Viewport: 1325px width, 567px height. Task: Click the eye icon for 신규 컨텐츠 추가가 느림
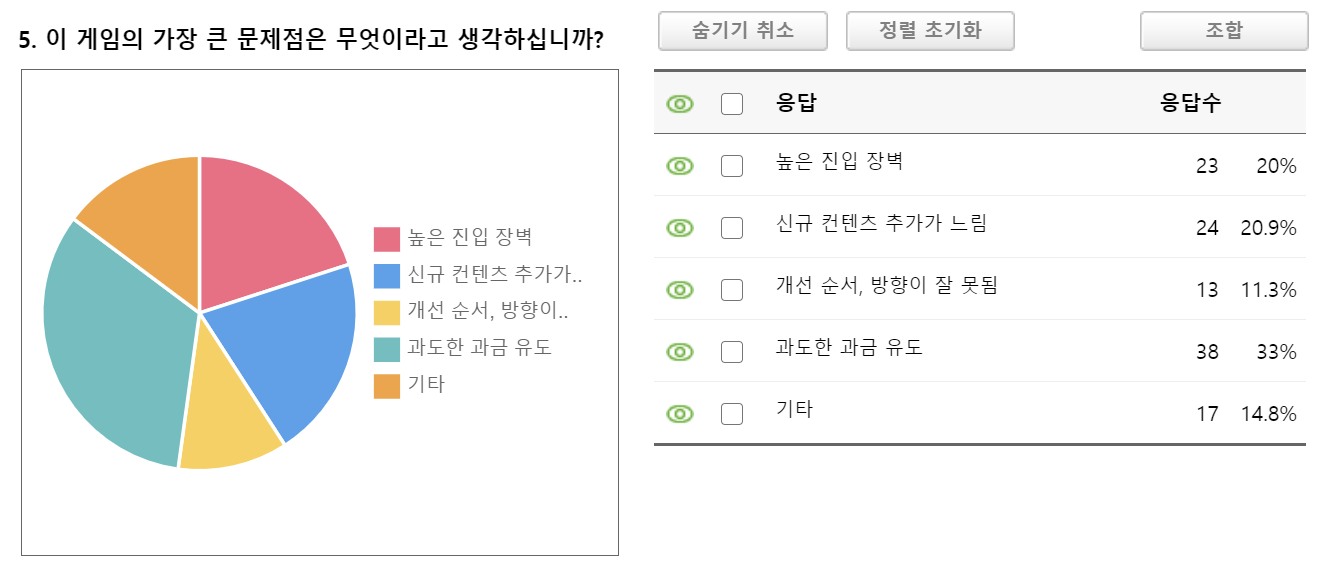pyautogui.click(x=680, y=228)
